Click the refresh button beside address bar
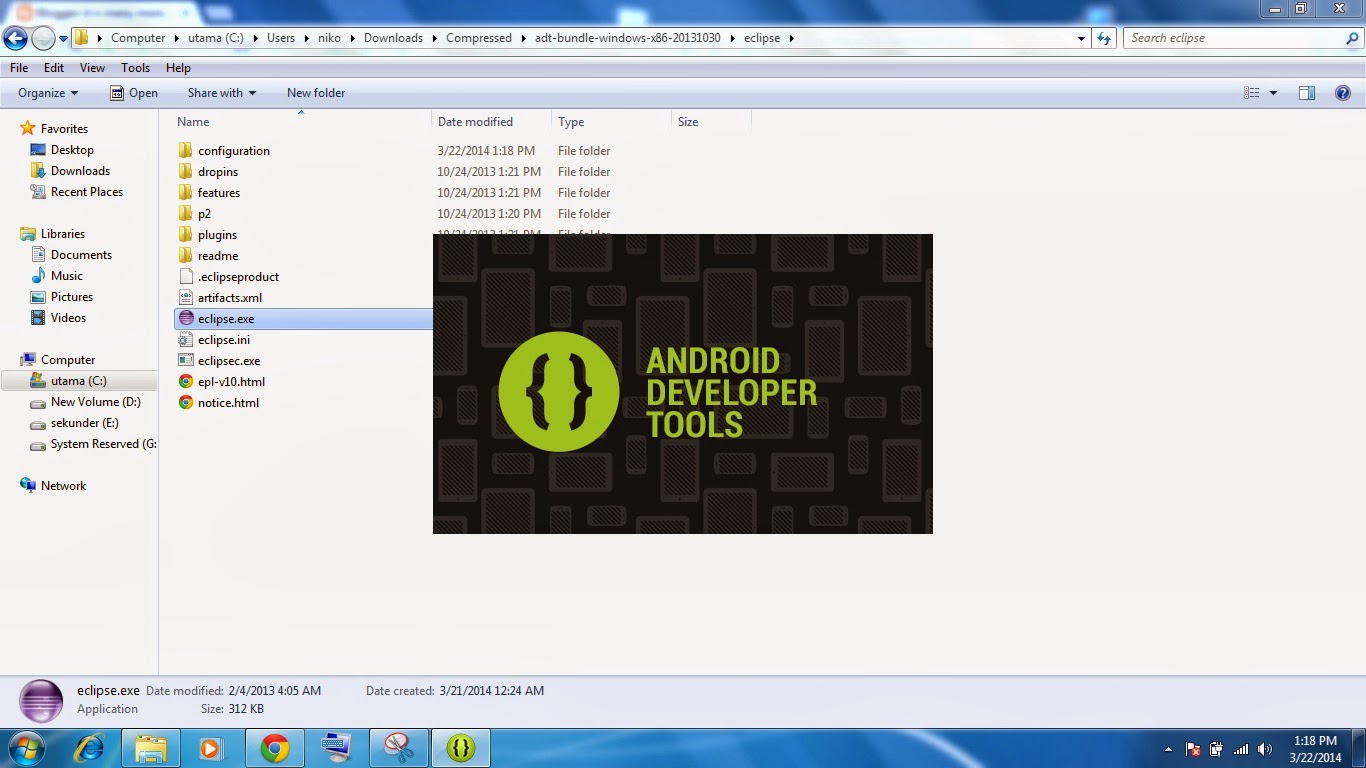The image size is (1366, 768). click(1104, 38)
